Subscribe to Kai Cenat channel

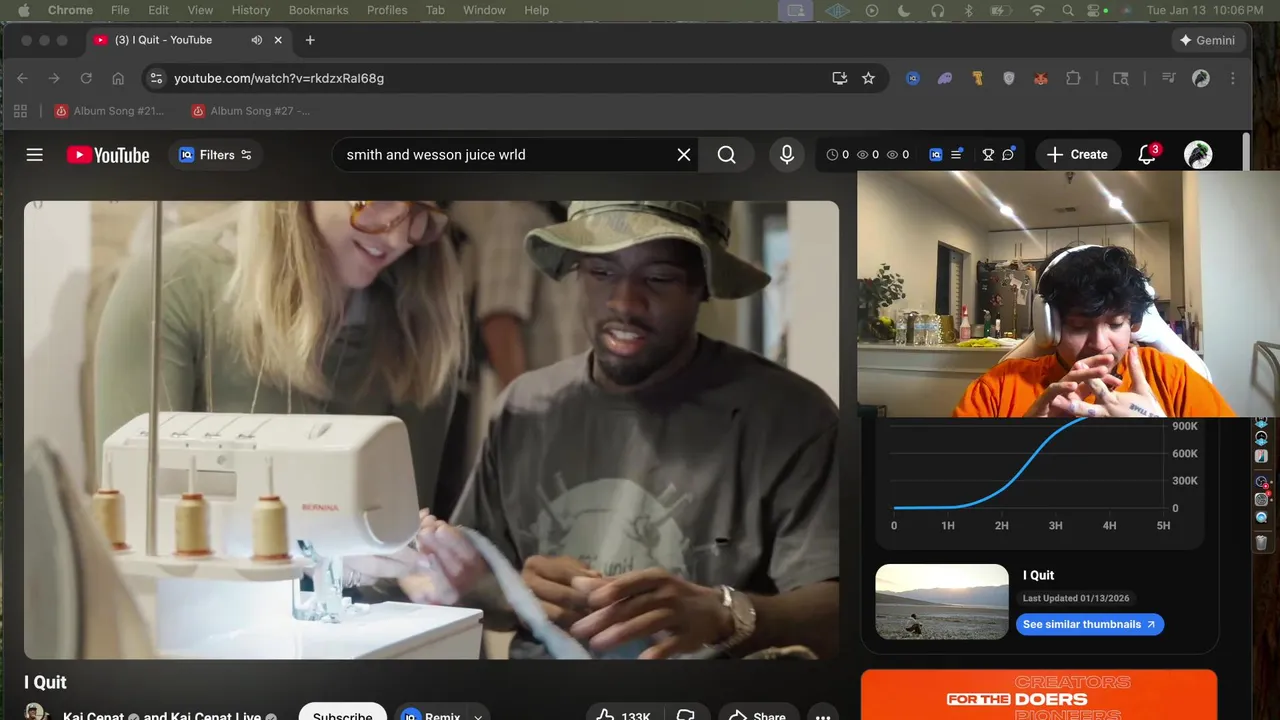coord(342,713)
